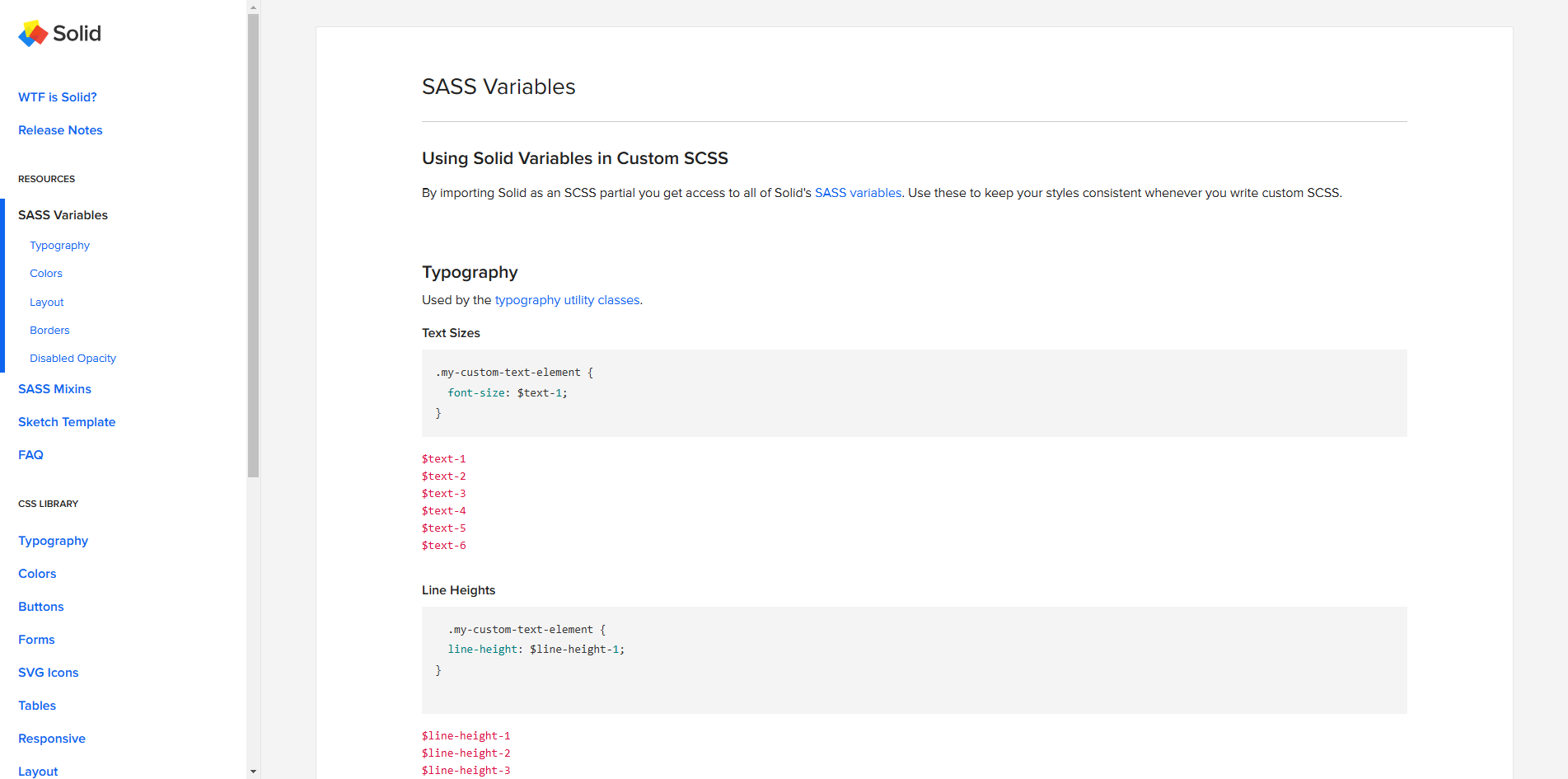Click the $text-2 variable
1568x779 pixels.
point(444,476)
